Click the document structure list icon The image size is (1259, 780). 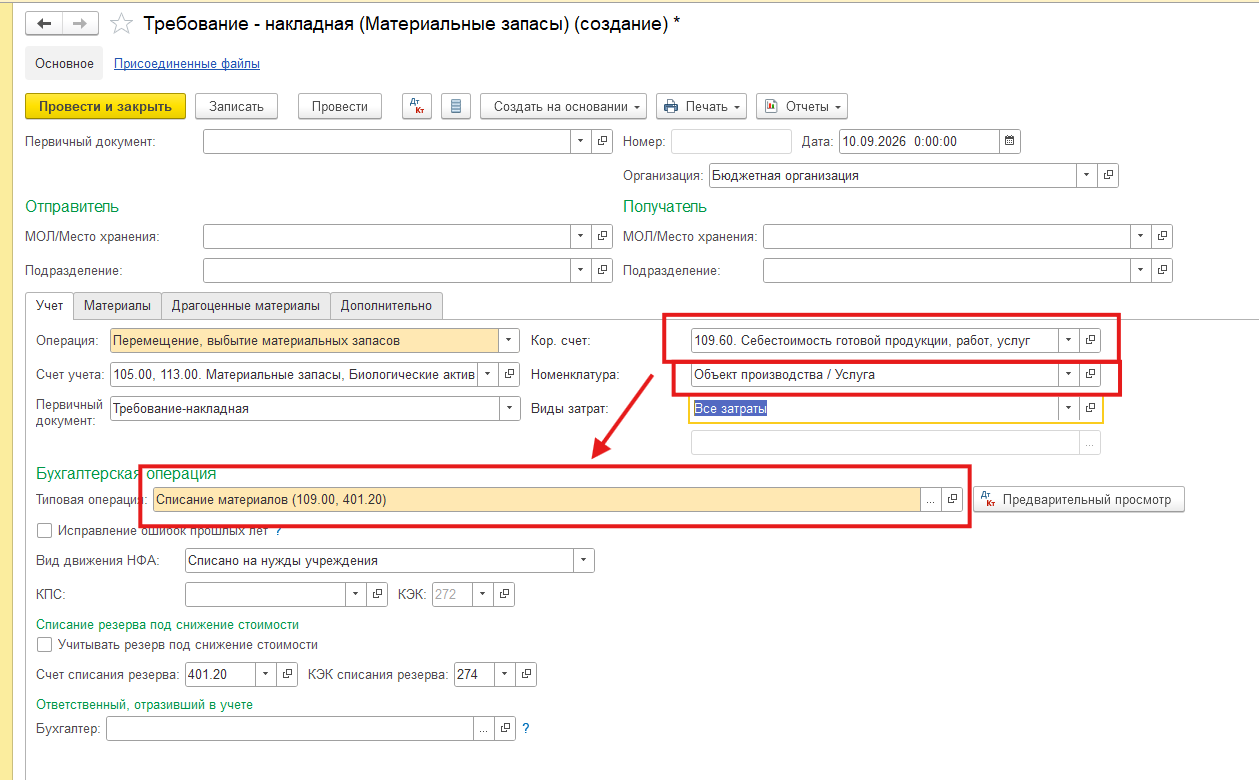click(456, 106)
